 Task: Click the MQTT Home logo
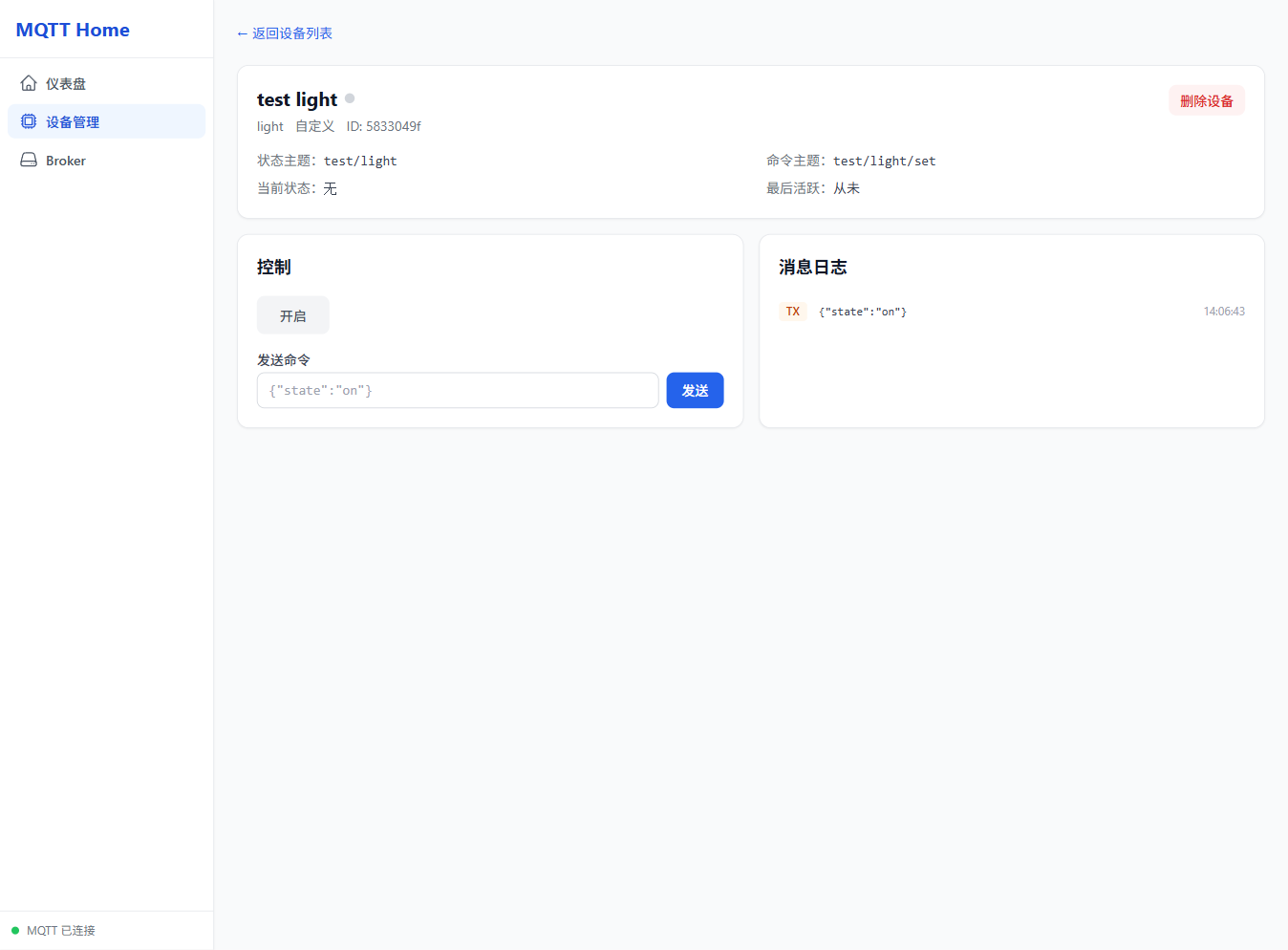[x=73, y=30]
